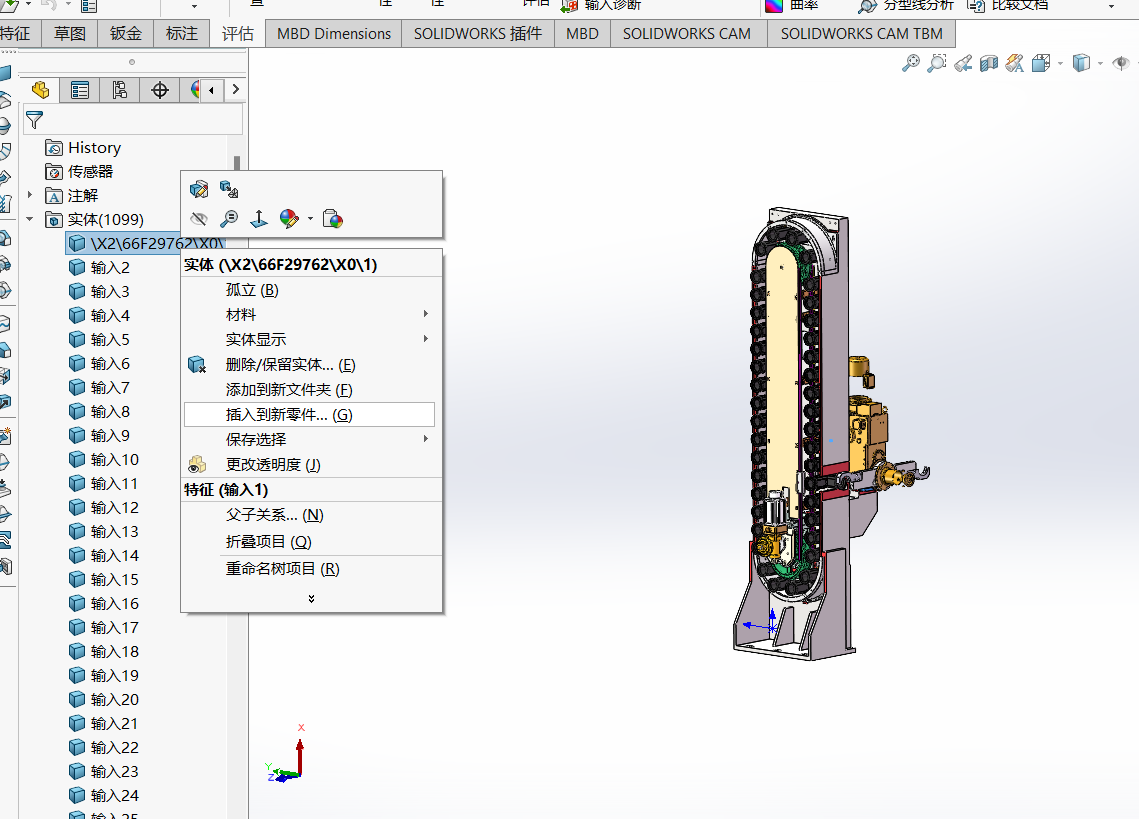The width and height of the screenshot is (1139, 819).
Task: Open the SOLIDWORKS CAM tab
Action: [686, 33]
